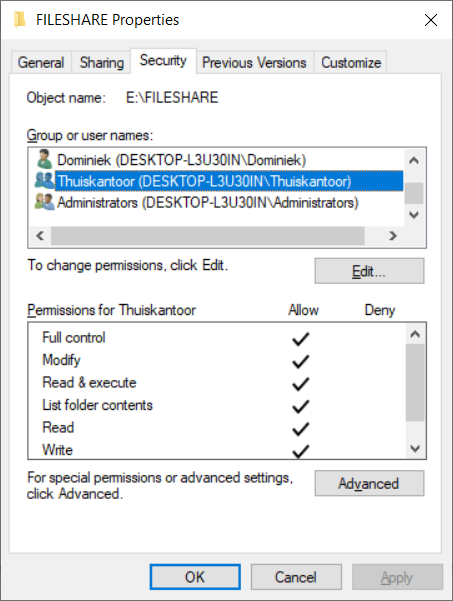Click the Thuiskantoor group icon

44,180
